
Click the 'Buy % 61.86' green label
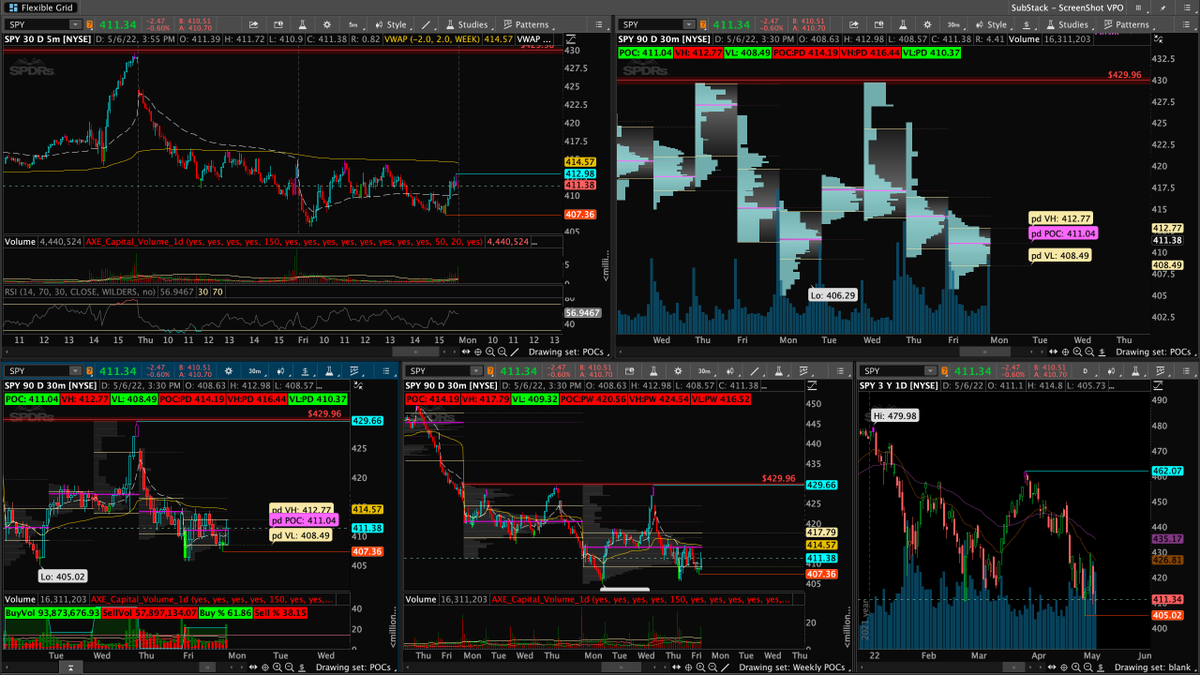point(227,611)
